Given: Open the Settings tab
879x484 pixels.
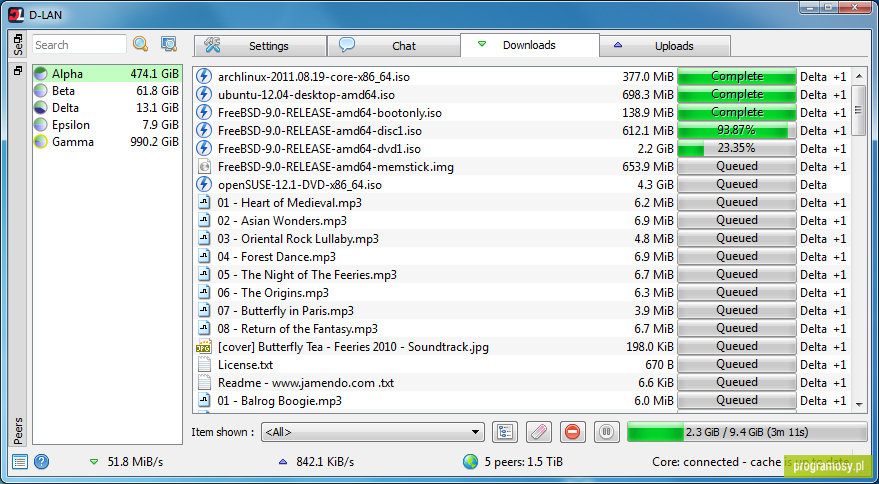Looking at the screenshot, I should 260,46.
